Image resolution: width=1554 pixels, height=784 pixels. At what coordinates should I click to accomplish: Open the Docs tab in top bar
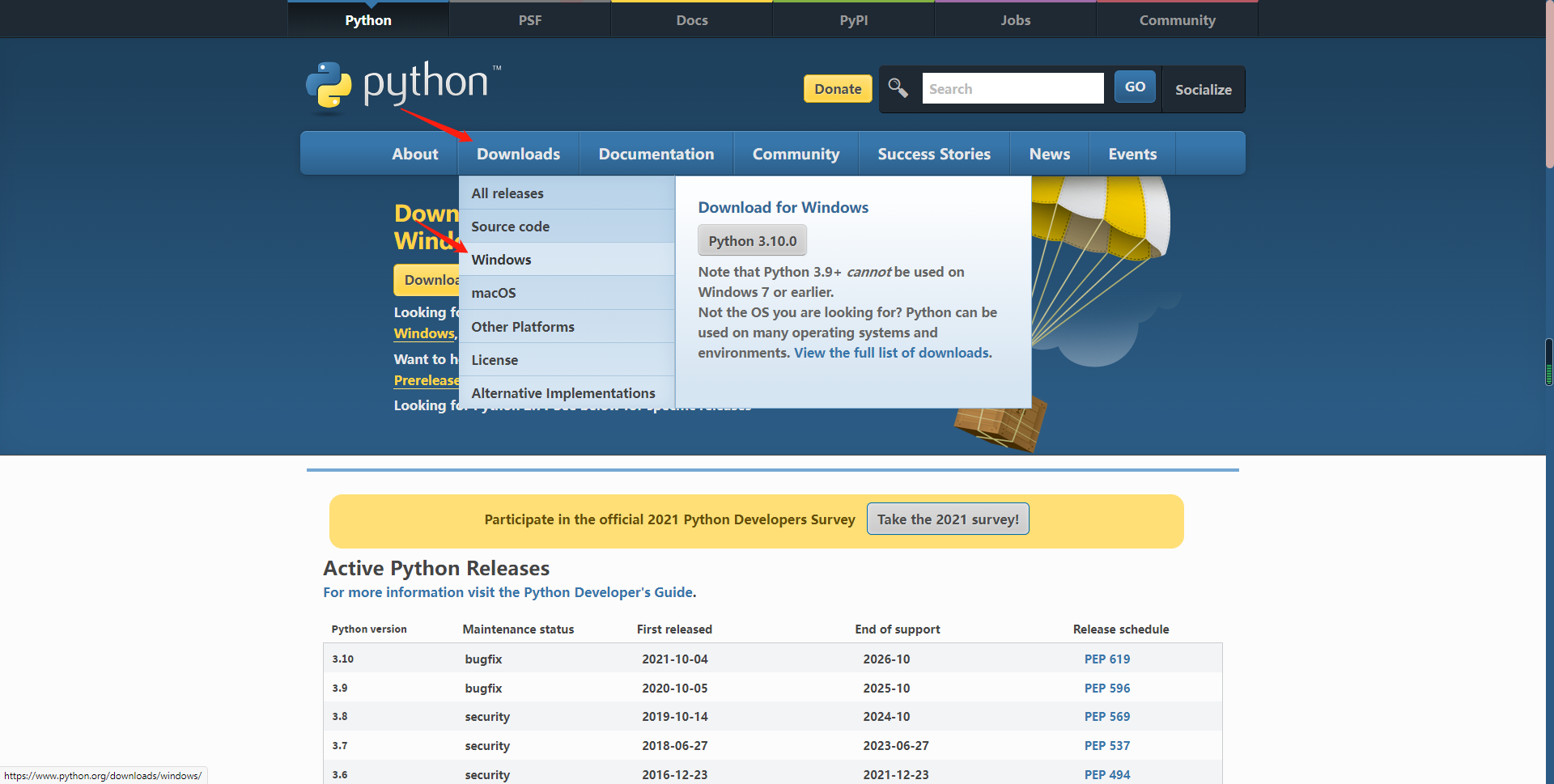click(692, 20)
